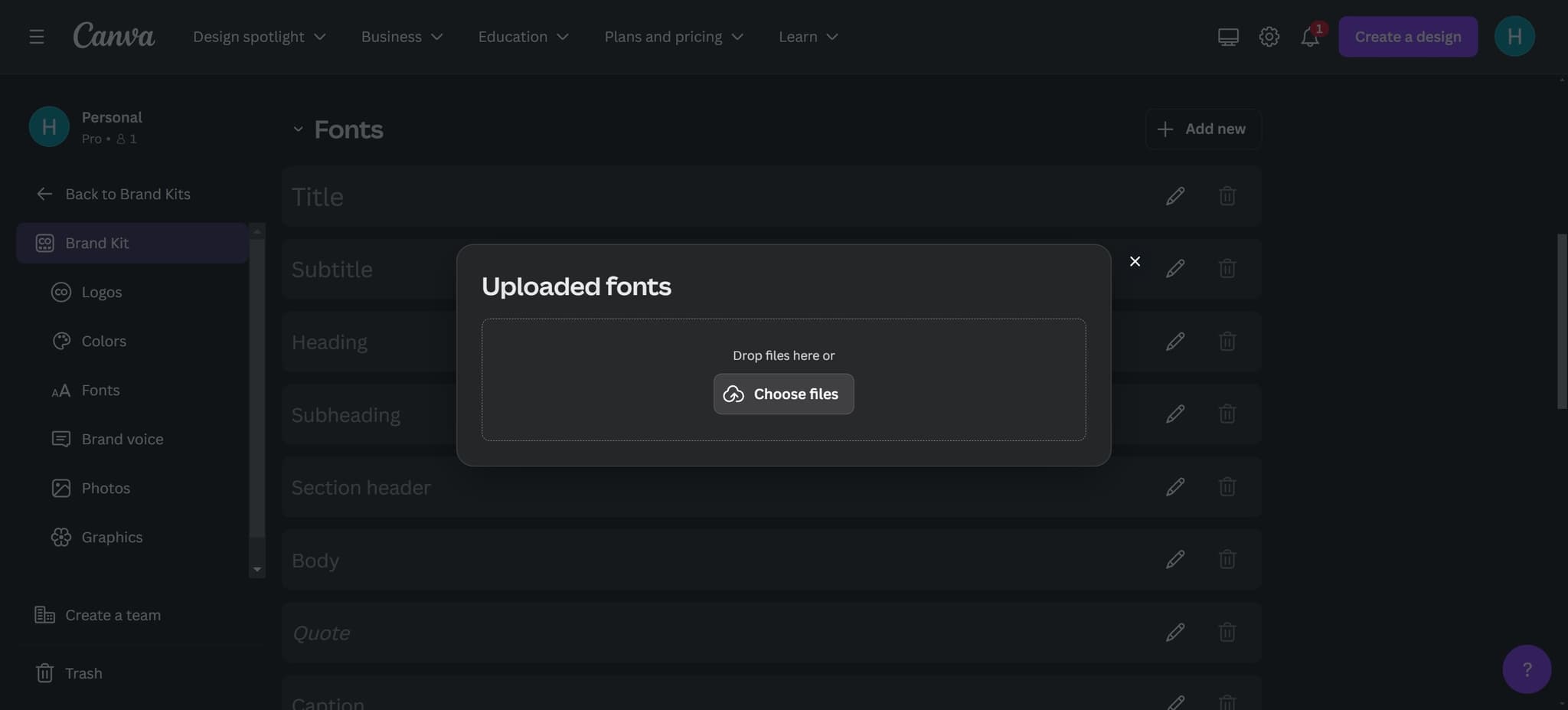The width and height of the screenshot is (1568, 710).
Task: Open the help question mark button
Action: 1526,669
